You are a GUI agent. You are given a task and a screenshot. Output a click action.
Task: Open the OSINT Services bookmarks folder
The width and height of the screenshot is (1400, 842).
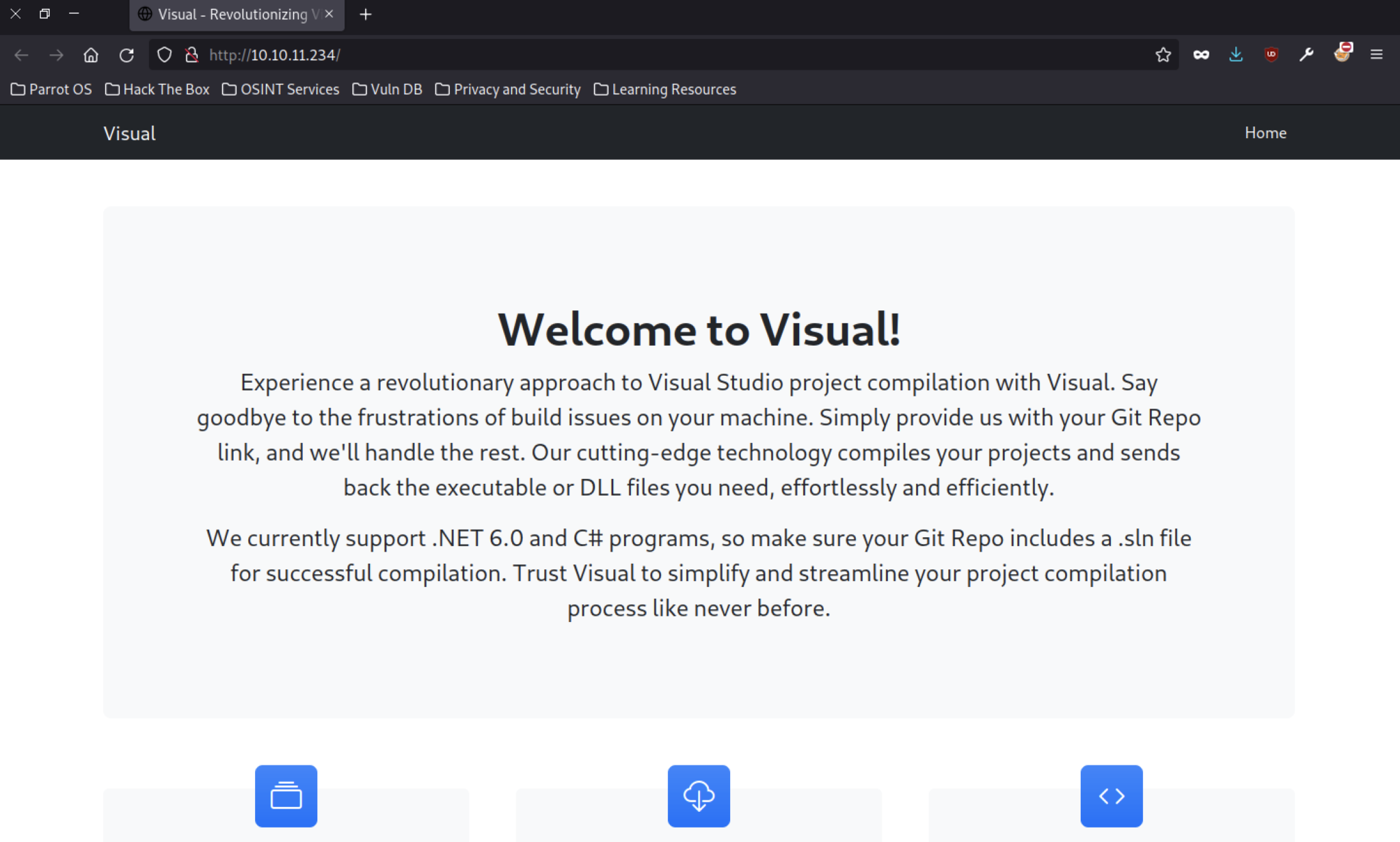pos(281,90)
